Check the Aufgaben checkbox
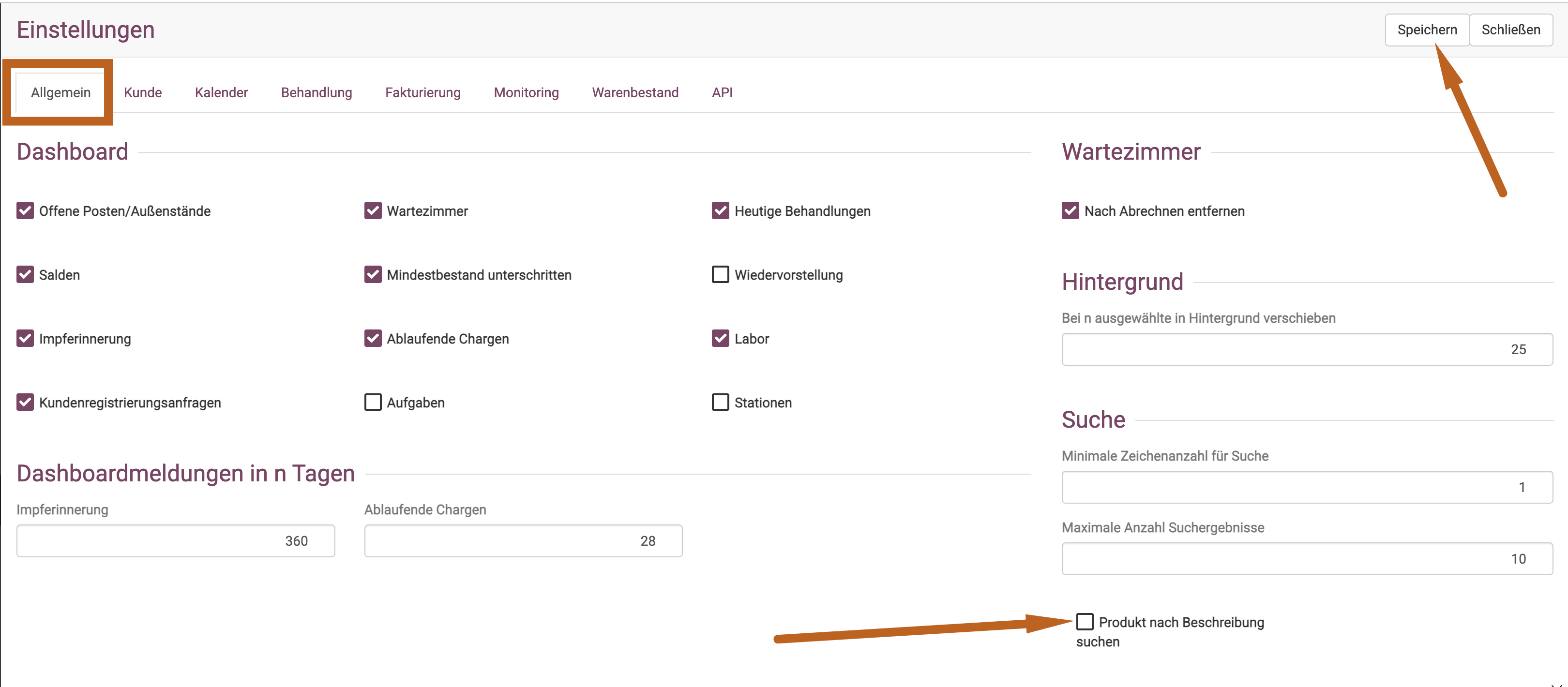This screenshot has width=1568, height=687. point(373,402)
